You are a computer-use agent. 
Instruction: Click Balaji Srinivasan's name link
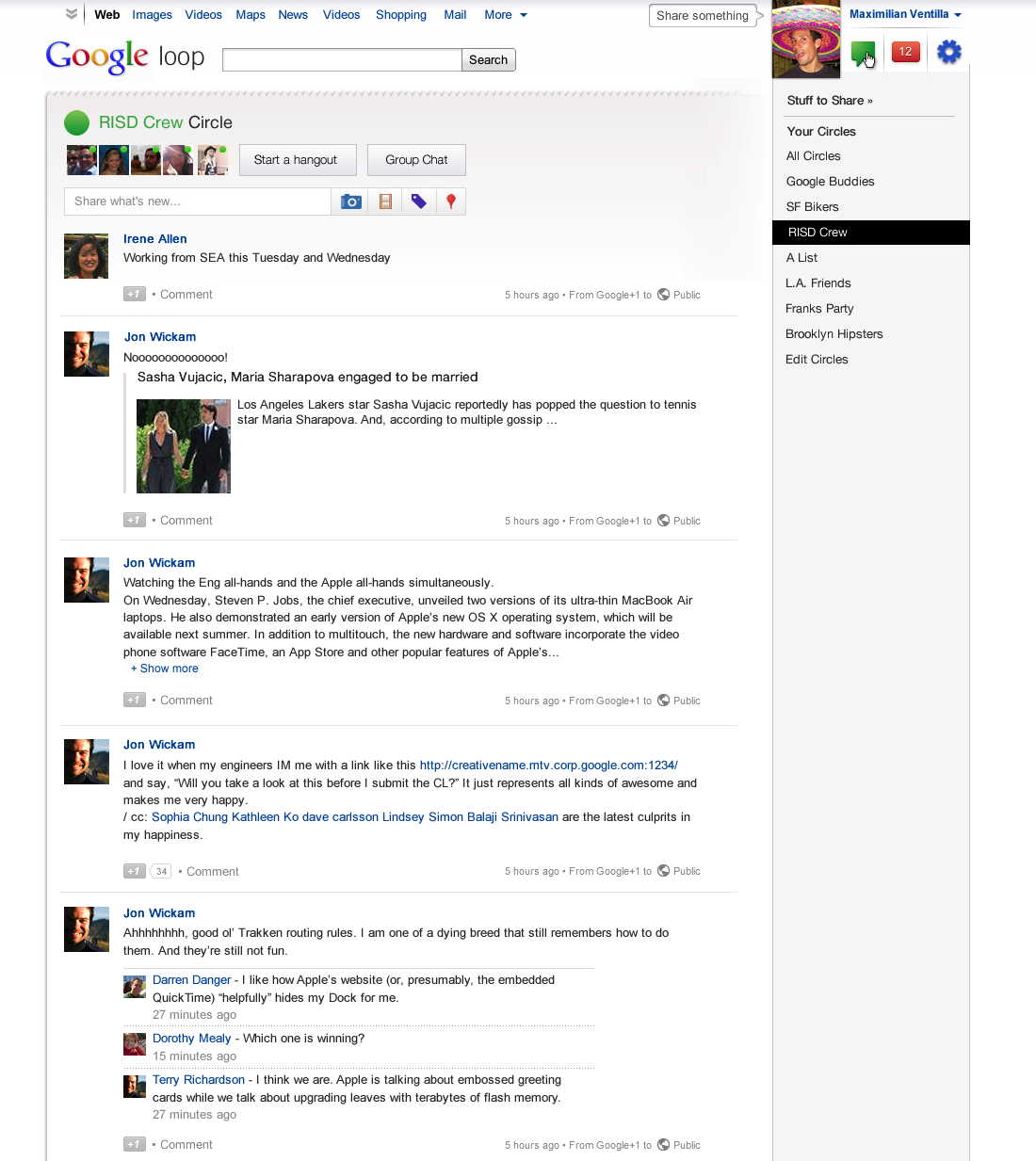tap(513, 817)
